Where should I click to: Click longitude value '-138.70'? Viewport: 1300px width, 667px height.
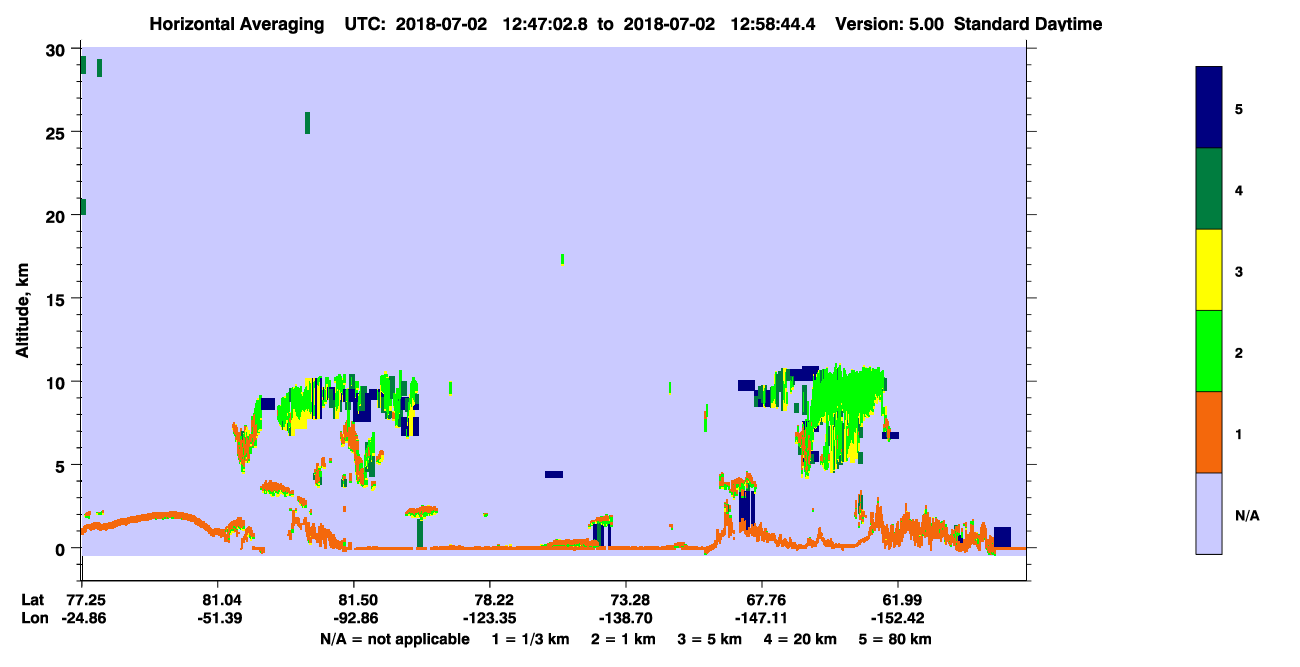[x=626, y=618]
